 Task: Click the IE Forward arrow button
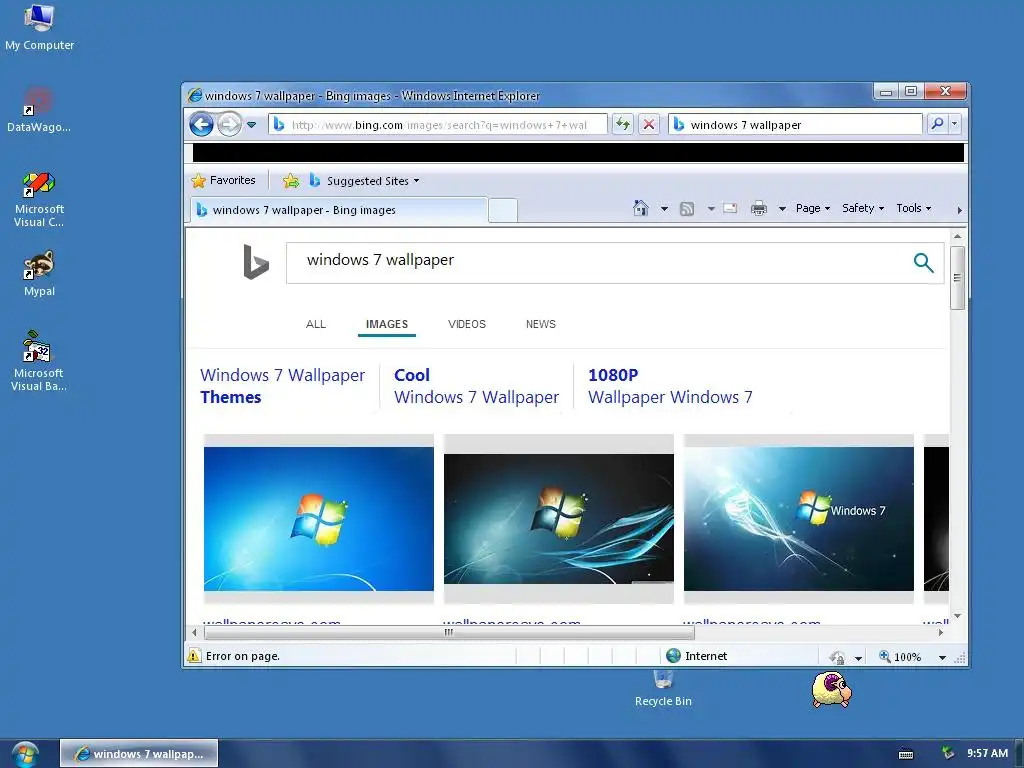coord(229,124)
